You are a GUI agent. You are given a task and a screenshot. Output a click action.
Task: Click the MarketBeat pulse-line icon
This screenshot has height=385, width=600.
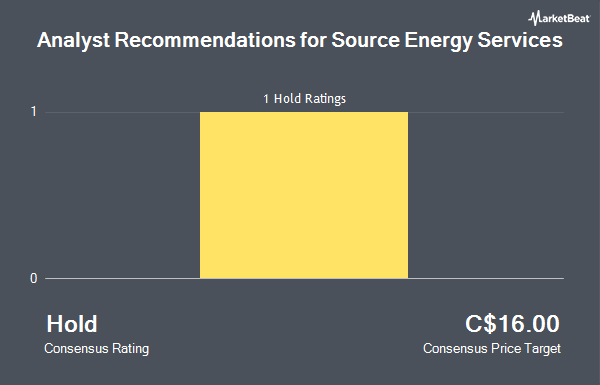click(x=535, y=18)
